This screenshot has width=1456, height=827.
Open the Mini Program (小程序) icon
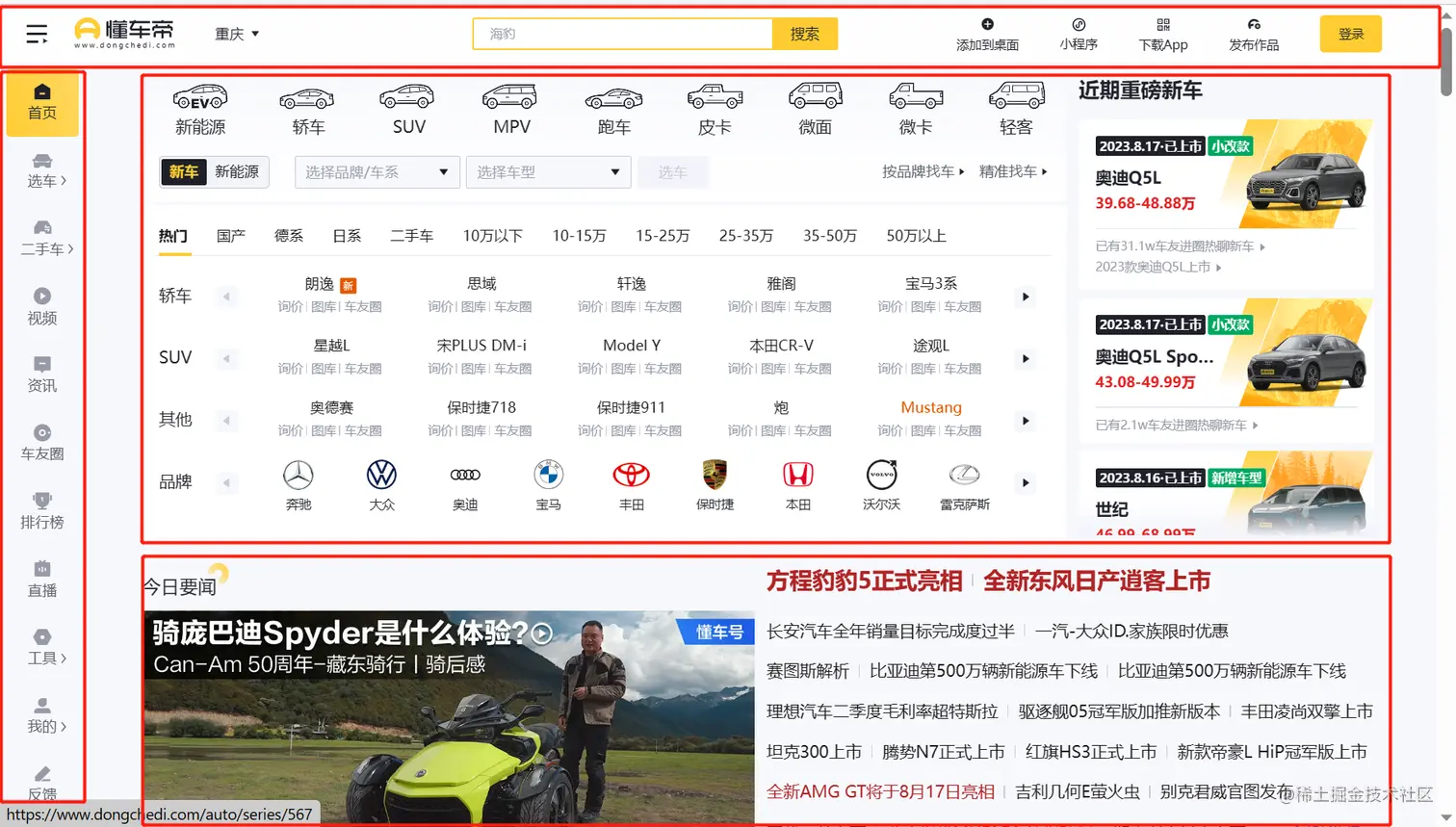click(1079, 24)
